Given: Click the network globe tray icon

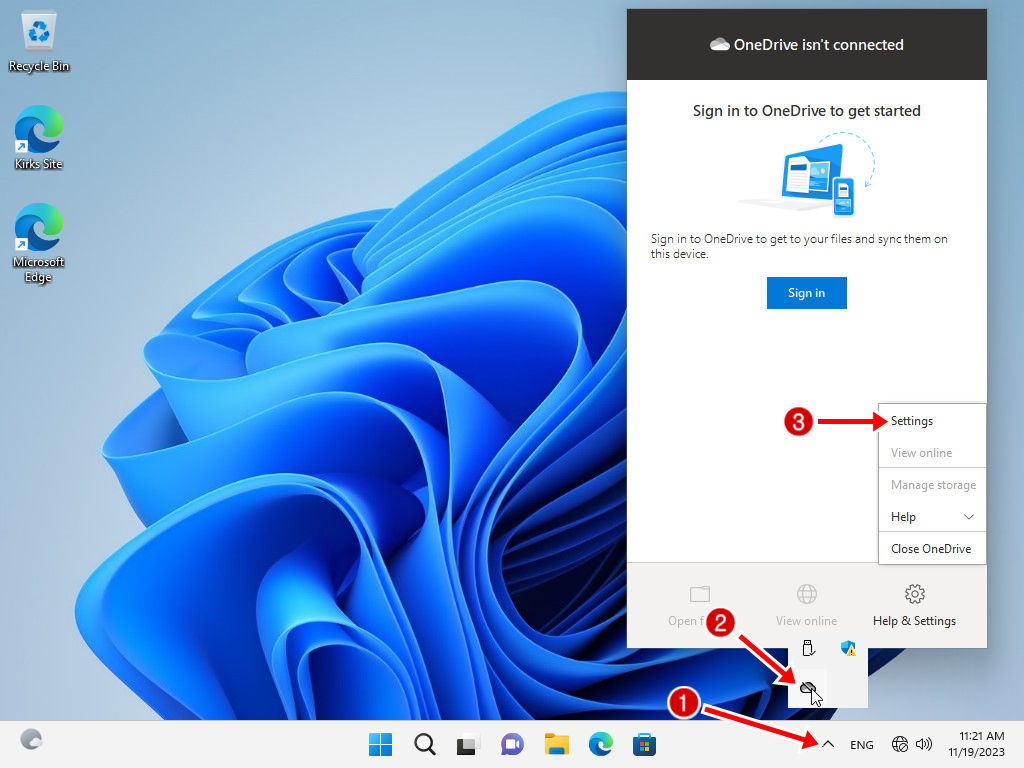Looking at the screenshot, I should pos(899,744).
